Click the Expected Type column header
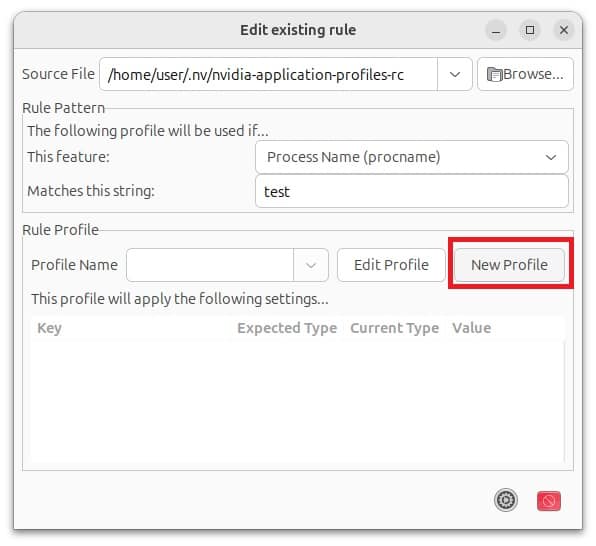 tap(287, 328)
